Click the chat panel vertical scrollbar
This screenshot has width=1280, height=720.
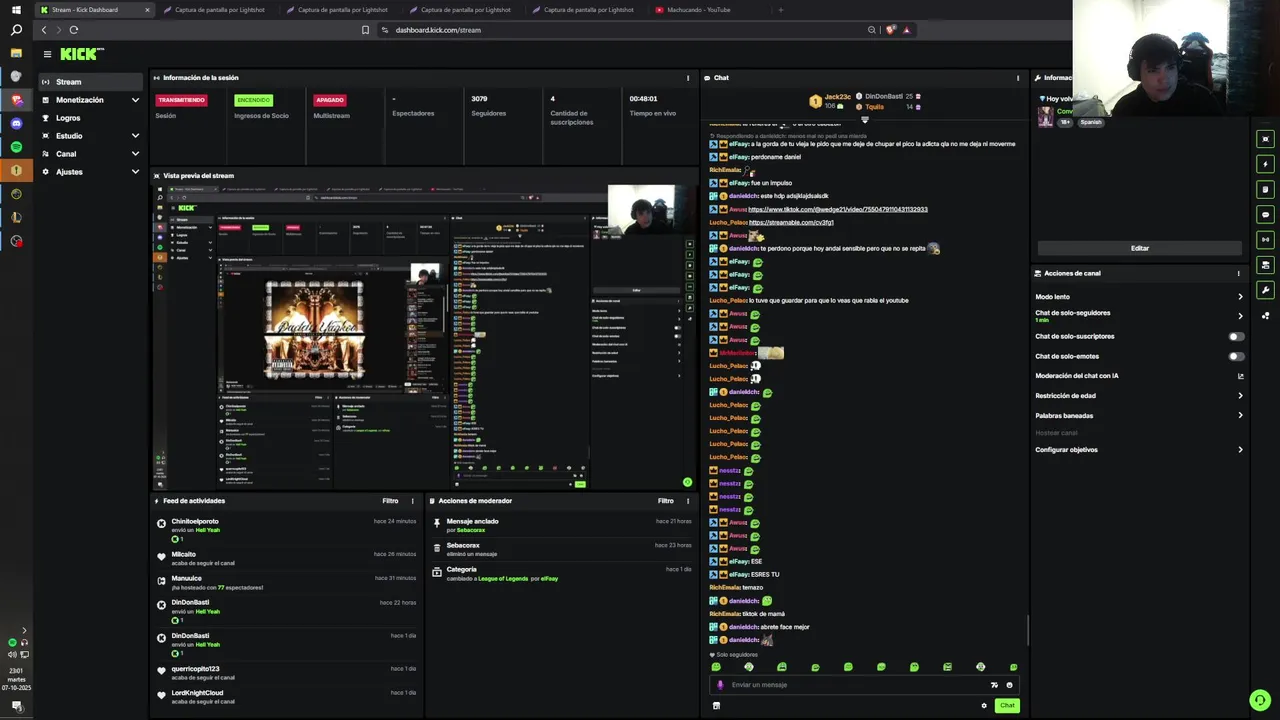pos(1027,630)
